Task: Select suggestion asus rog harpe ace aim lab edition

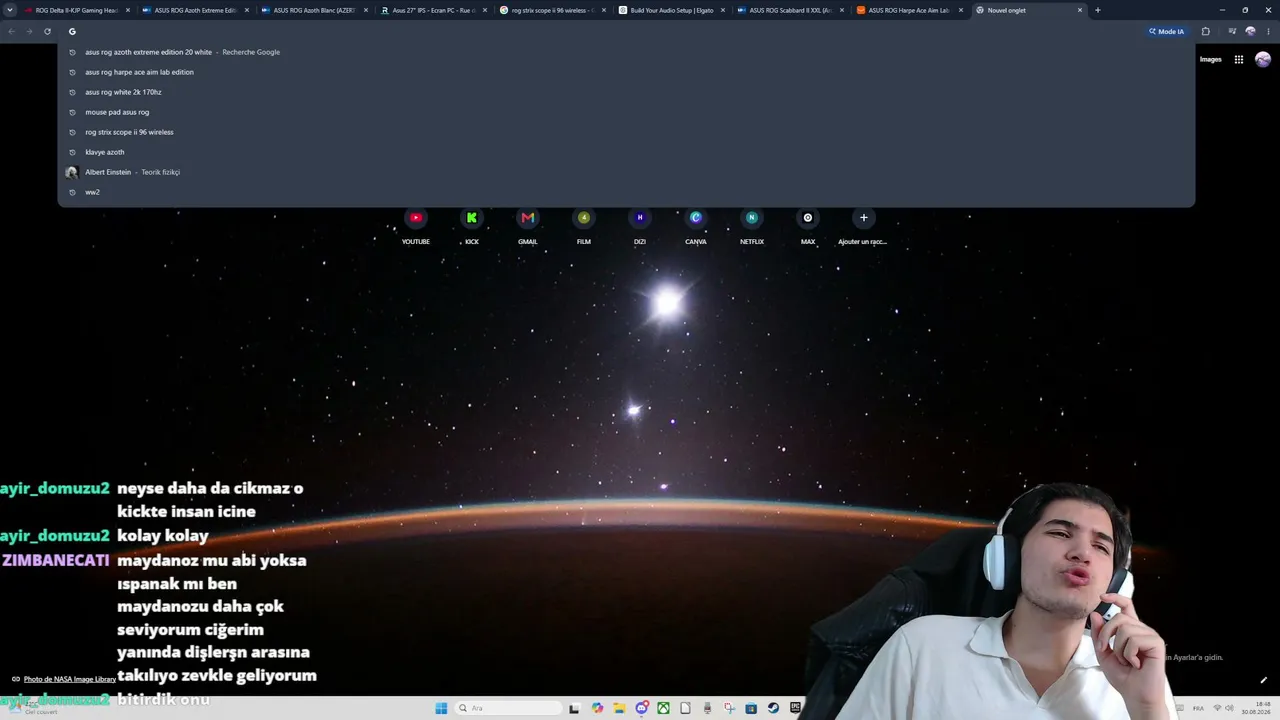Action: 626,72
